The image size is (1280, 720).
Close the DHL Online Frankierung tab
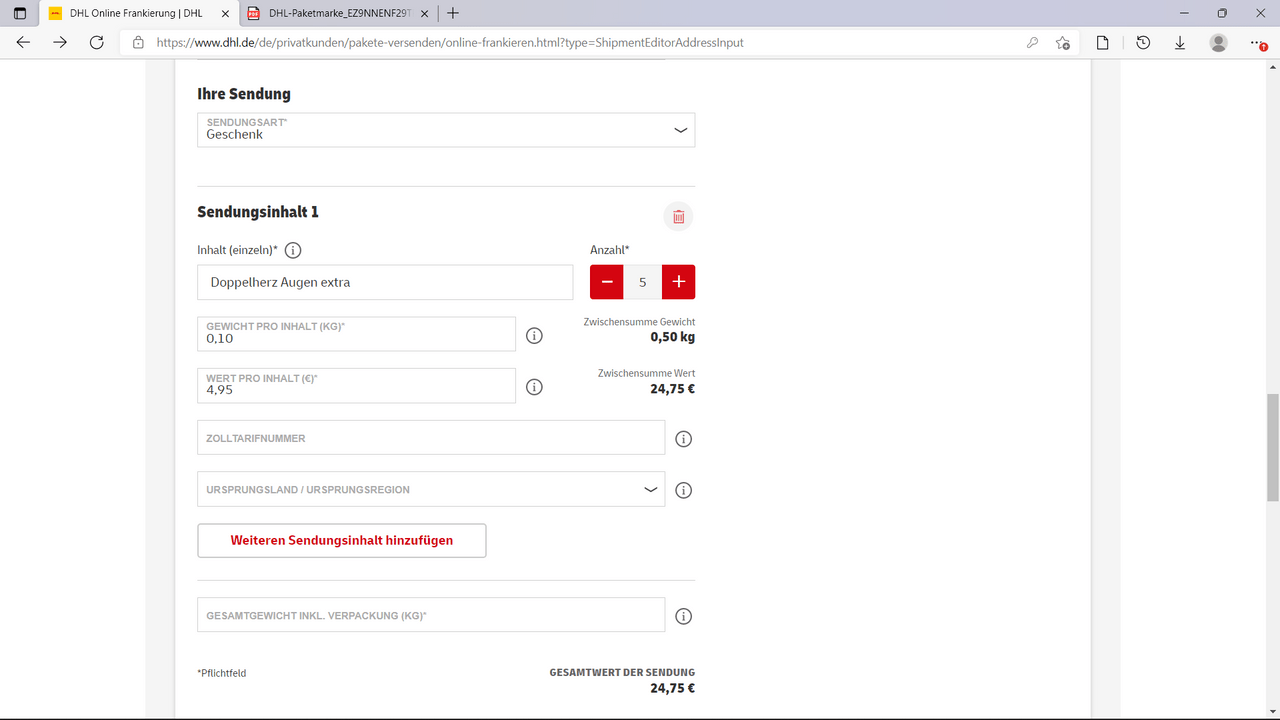click(225, 13)
